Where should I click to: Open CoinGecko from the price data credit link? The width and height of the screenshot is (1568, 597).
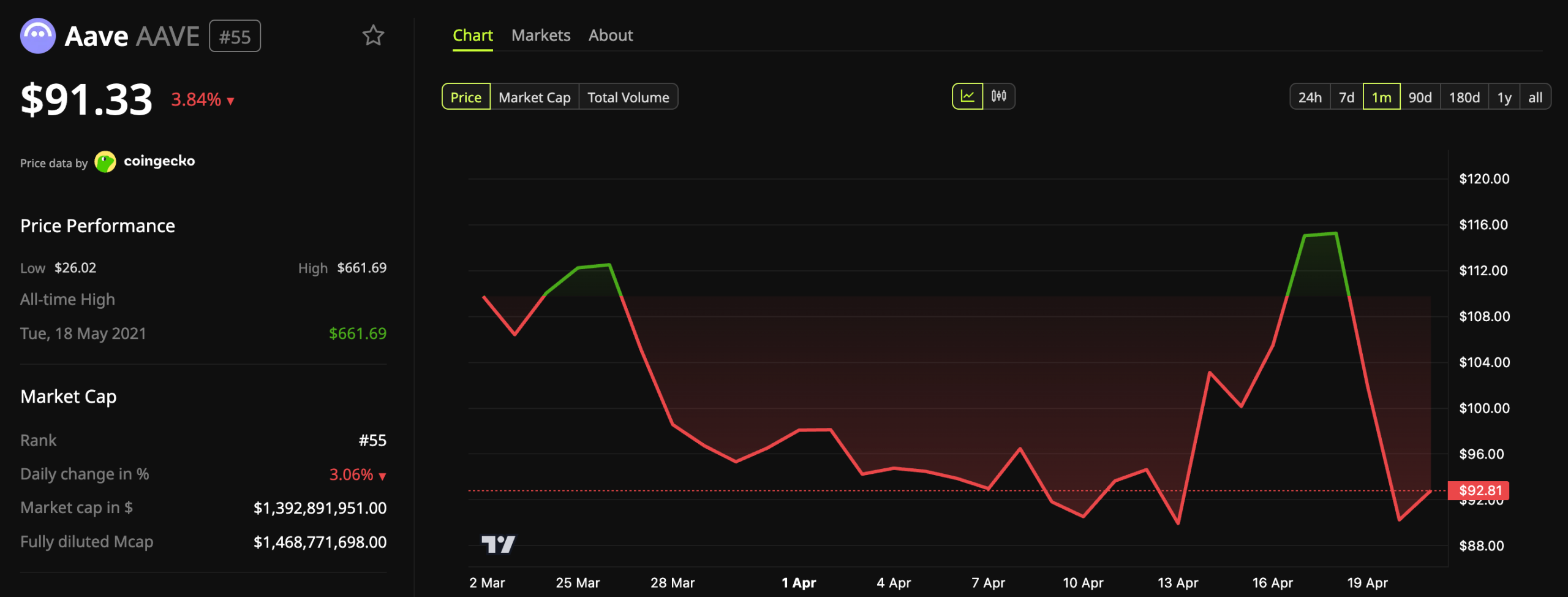(160, 161)
